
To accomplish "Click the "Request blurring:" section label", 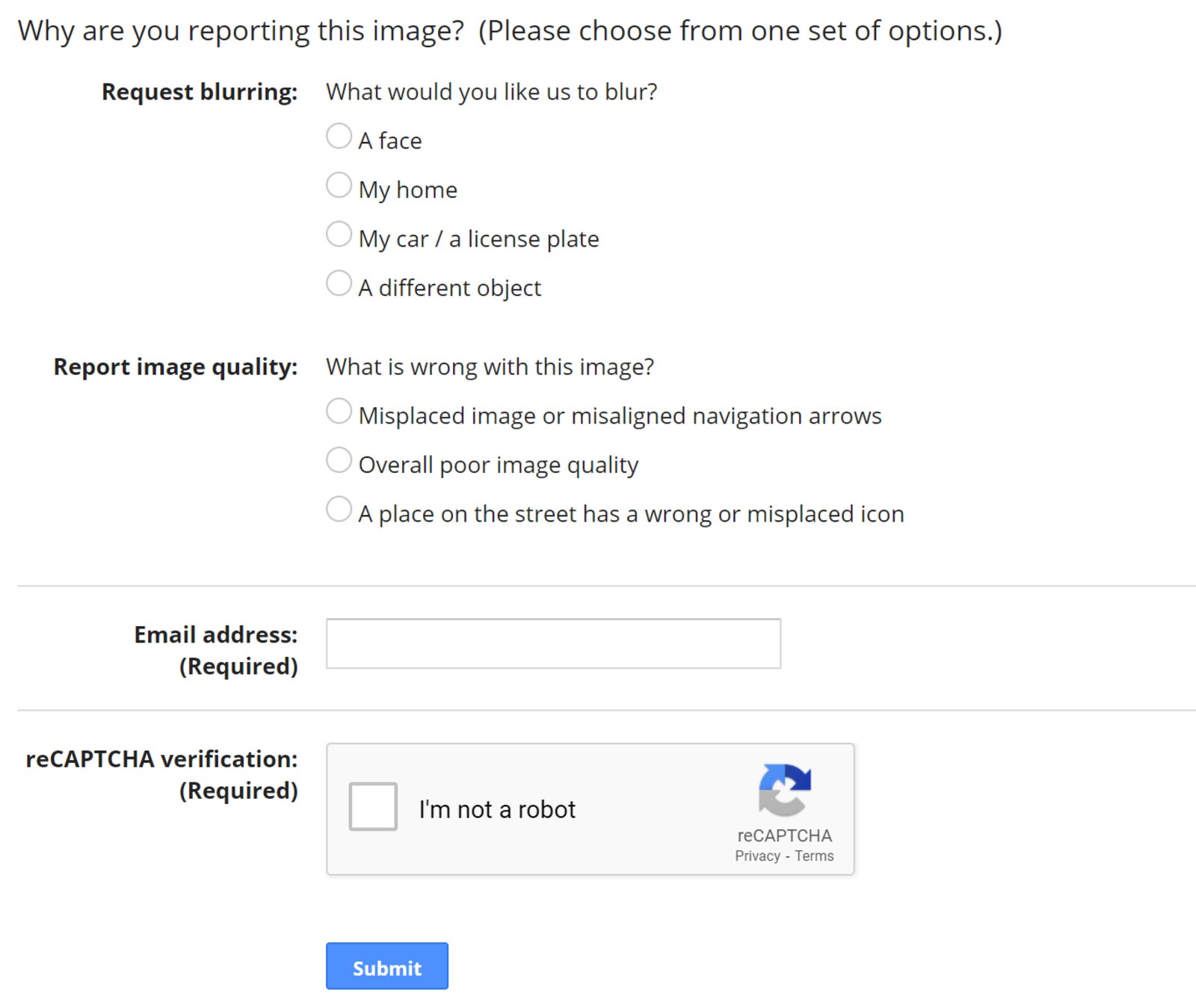I will (200, 92).
